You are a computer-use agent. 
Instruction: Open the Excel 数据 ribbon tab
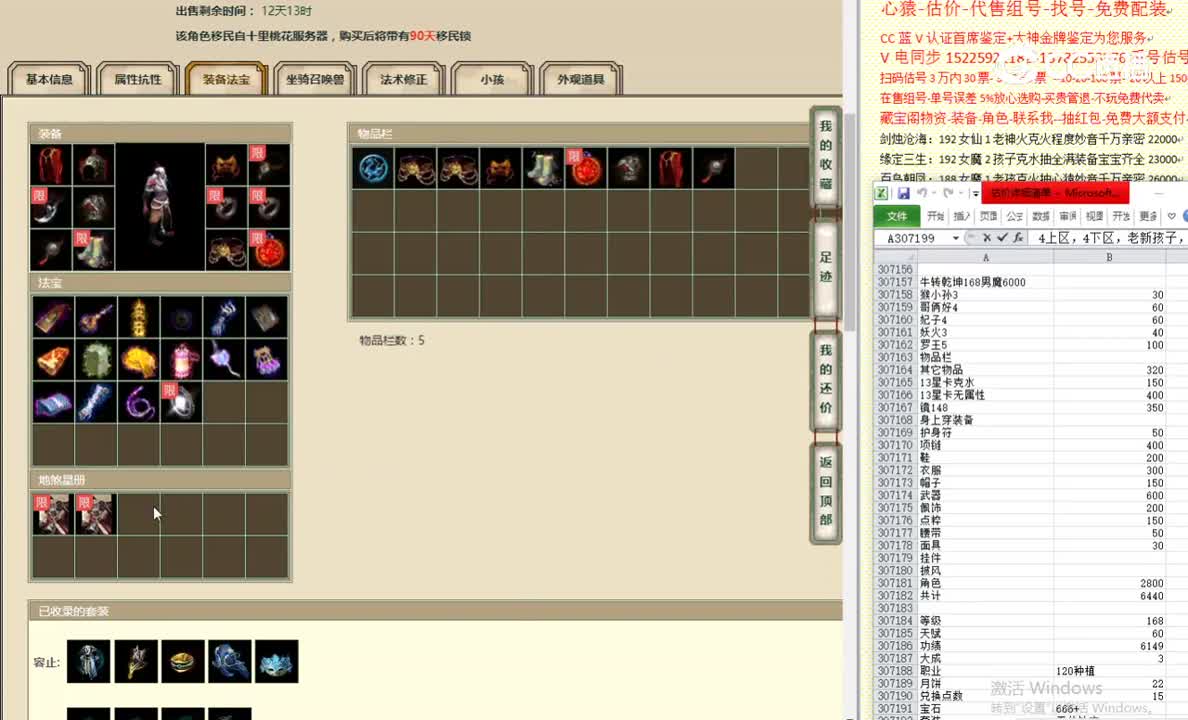1040,215
